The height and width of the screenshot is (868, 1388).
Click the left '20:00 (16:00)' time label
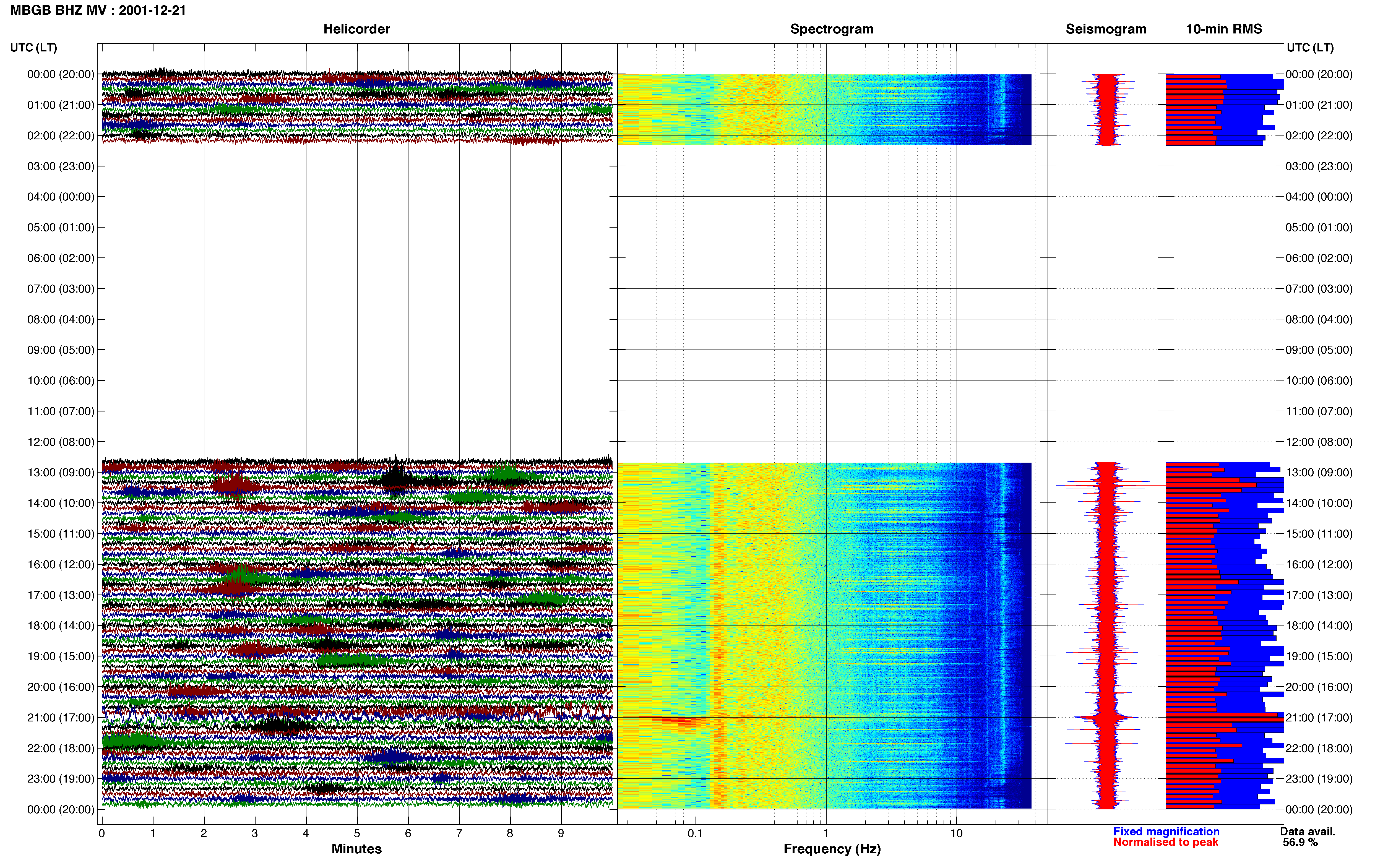pyautogui.click(x=61, y=687)
